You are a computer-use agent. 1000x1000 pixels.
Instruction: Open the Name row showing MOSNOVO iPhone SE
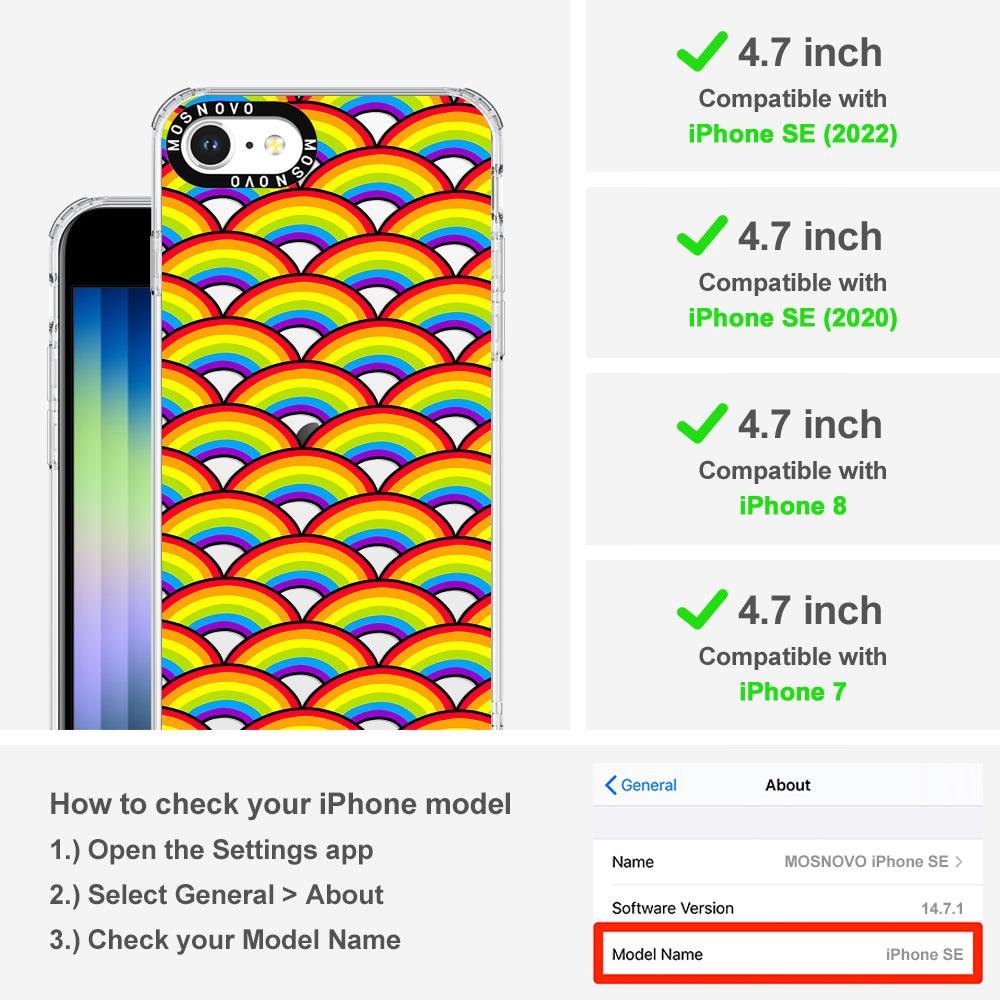click(x=788, y=862)
